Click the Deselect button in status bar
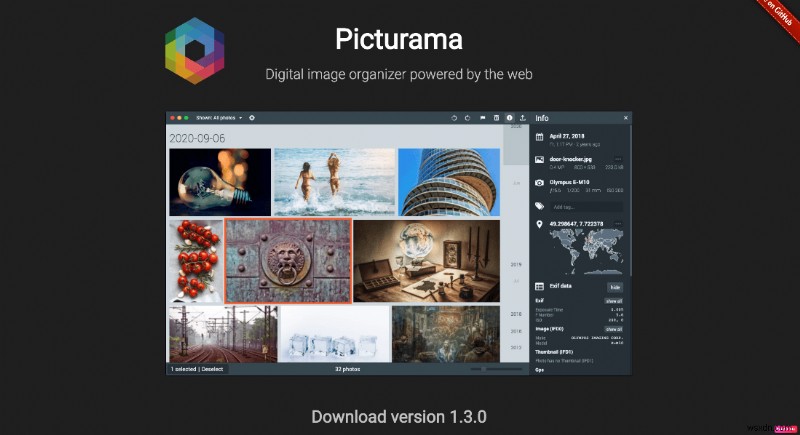Screen dimensions: 800x435 (212, 369)
